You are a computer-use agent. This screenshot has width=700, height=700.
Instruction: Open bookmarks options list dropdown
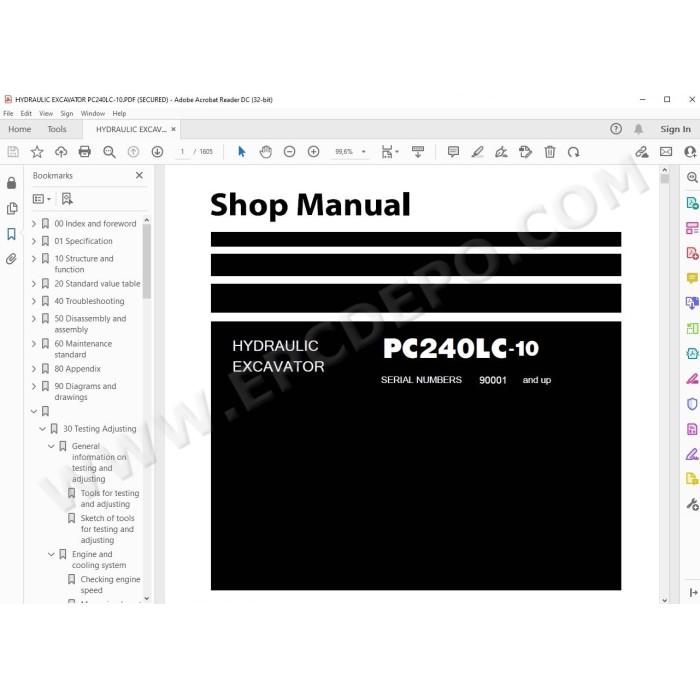click(x=42, y=199)
